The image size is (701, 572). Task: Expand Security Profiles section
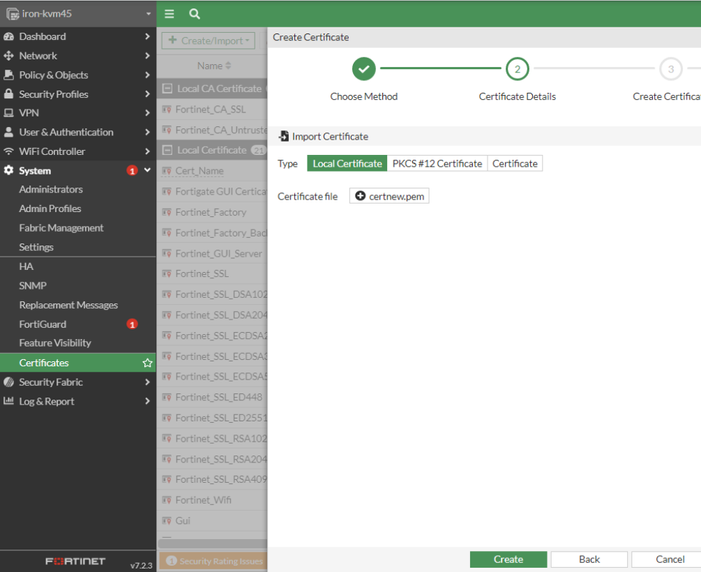tap(78, 94)
